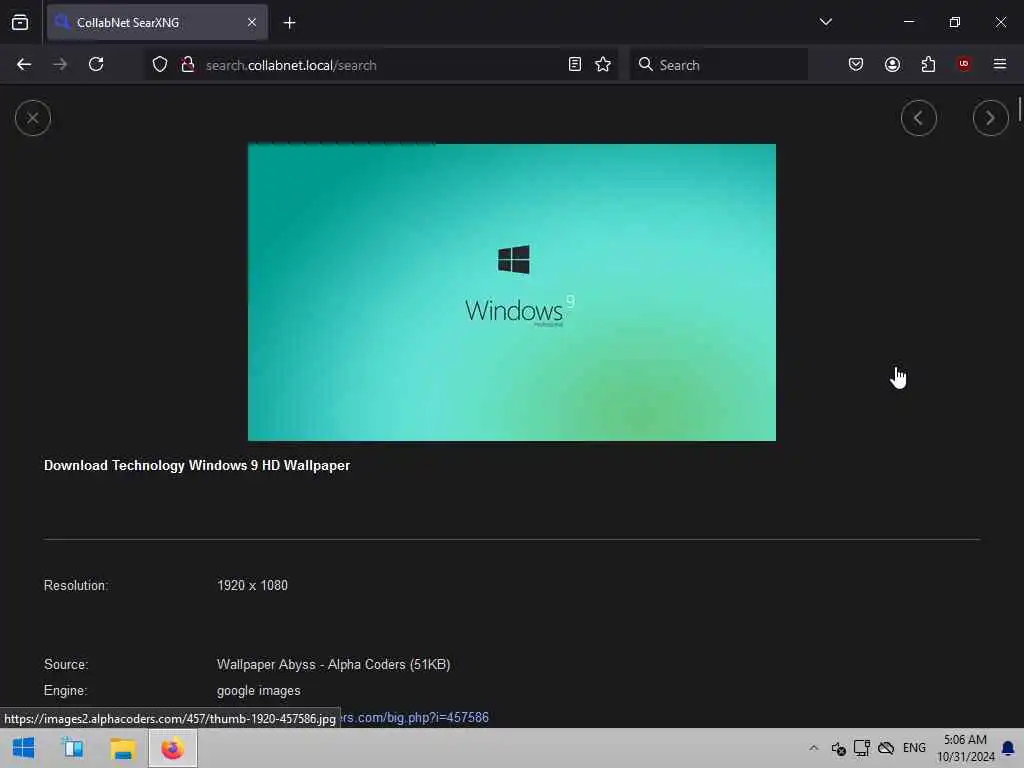Reload the current page
The width and height of the screenshot is (1024, 768).
[96, 65]
